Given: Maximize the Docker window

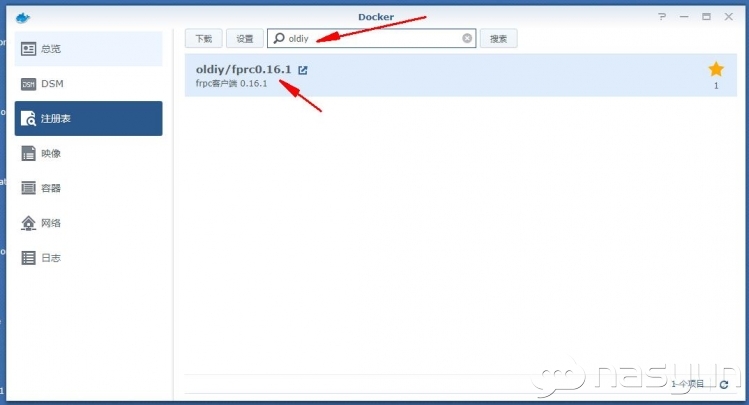Looking at the screenshot, I should pyautogui.click(x=706, y=17).
